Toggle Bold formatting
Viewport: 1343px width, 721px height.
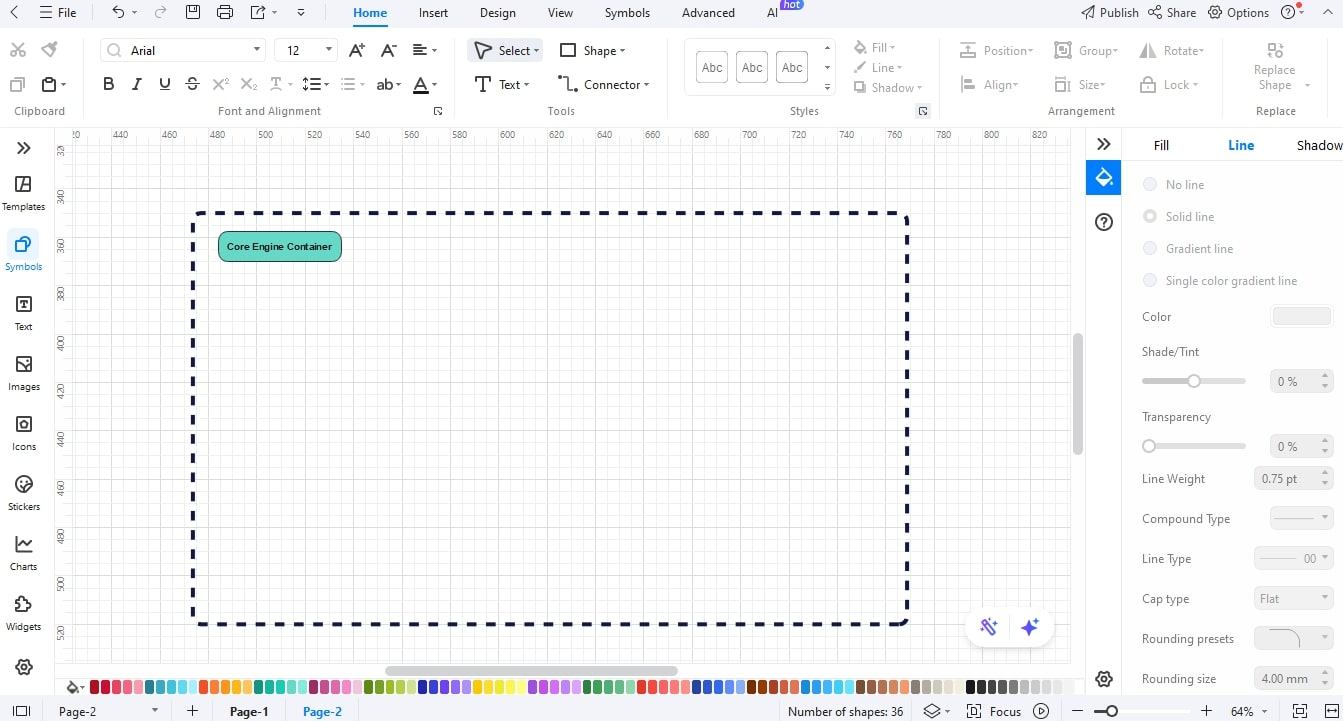pyautogui.click(x=109, y=85)
